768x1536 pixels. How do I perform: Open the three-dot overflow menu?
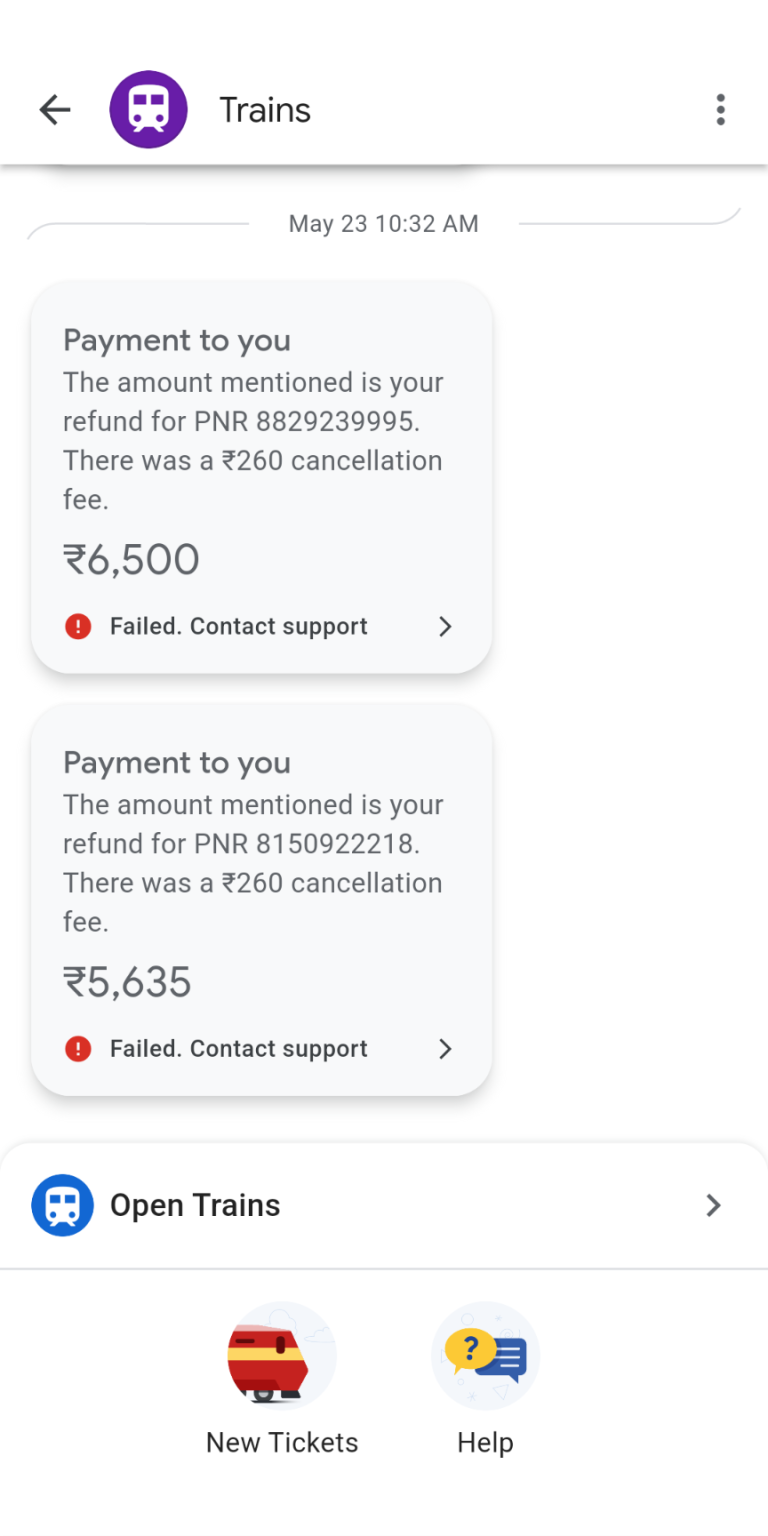click(x=720, y=110)
